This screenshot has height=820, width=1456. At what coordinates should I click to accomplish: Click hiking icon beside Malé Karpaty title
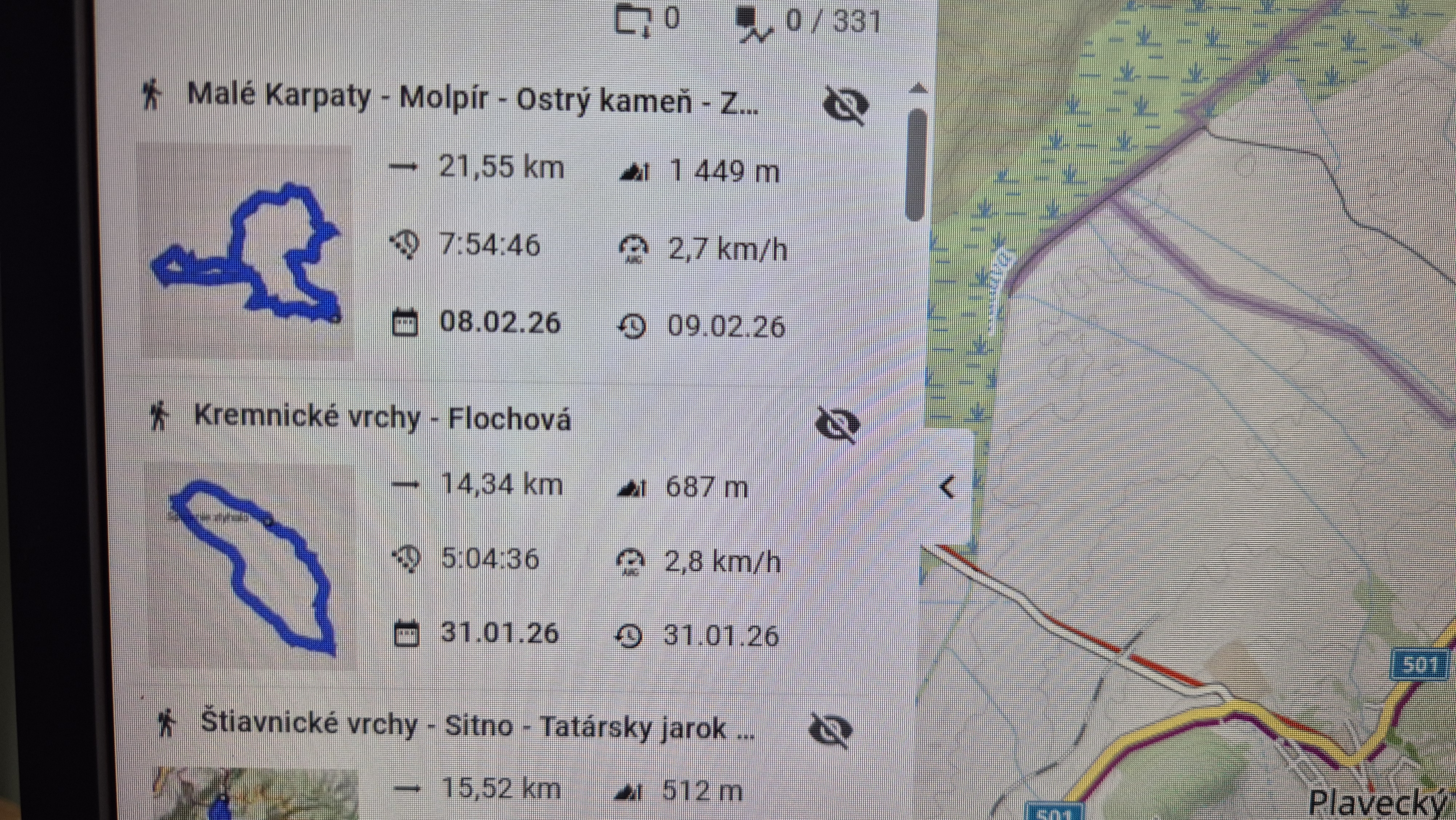click(151, 94)
